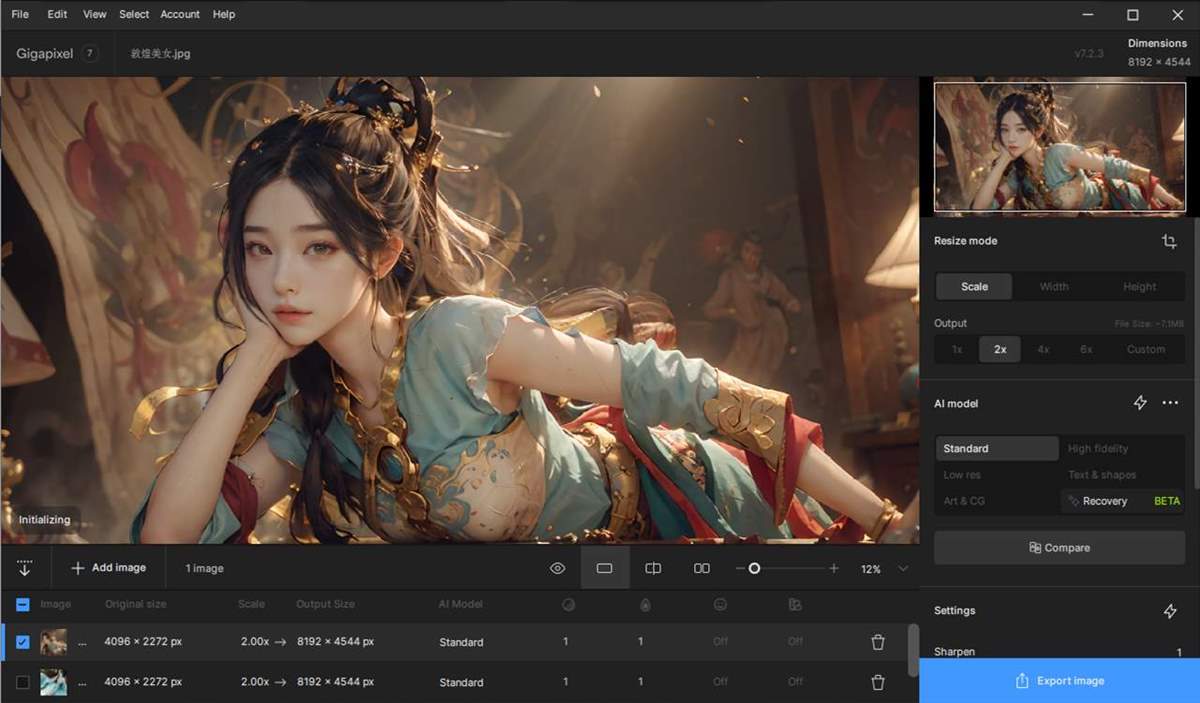The image size is (1200, 703).
Task: Click the export download arrow at bottom left
Action: click(25, 567)
